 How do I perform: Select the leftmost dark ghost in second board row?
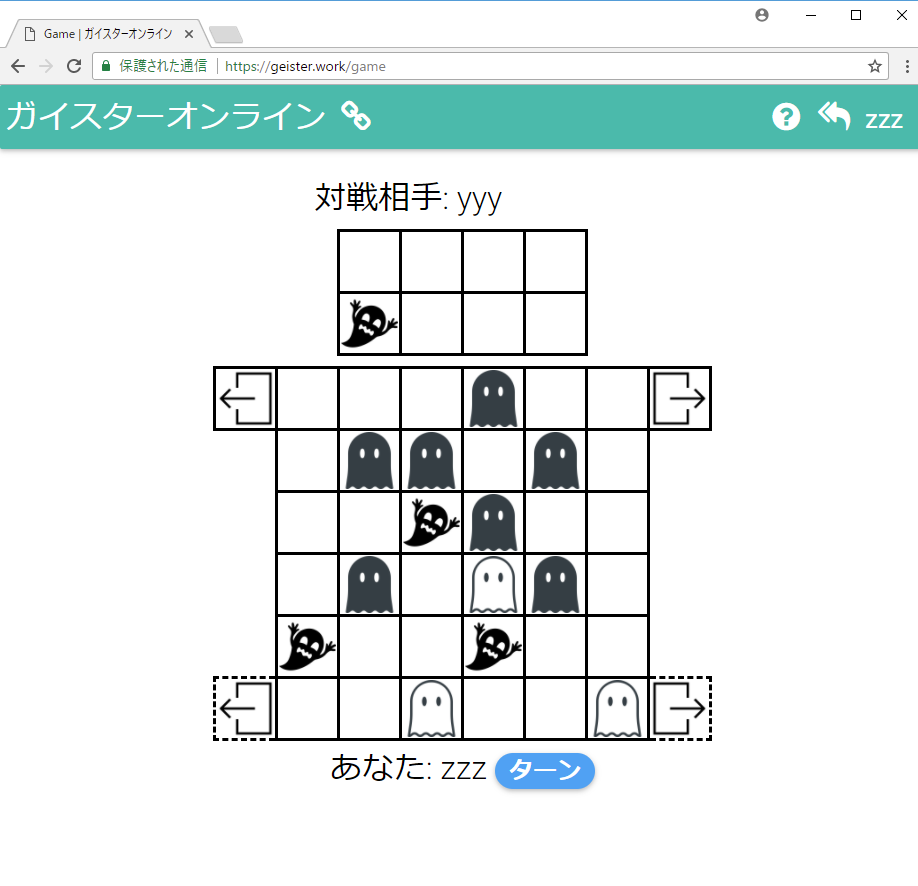click(x=369, y=460)
